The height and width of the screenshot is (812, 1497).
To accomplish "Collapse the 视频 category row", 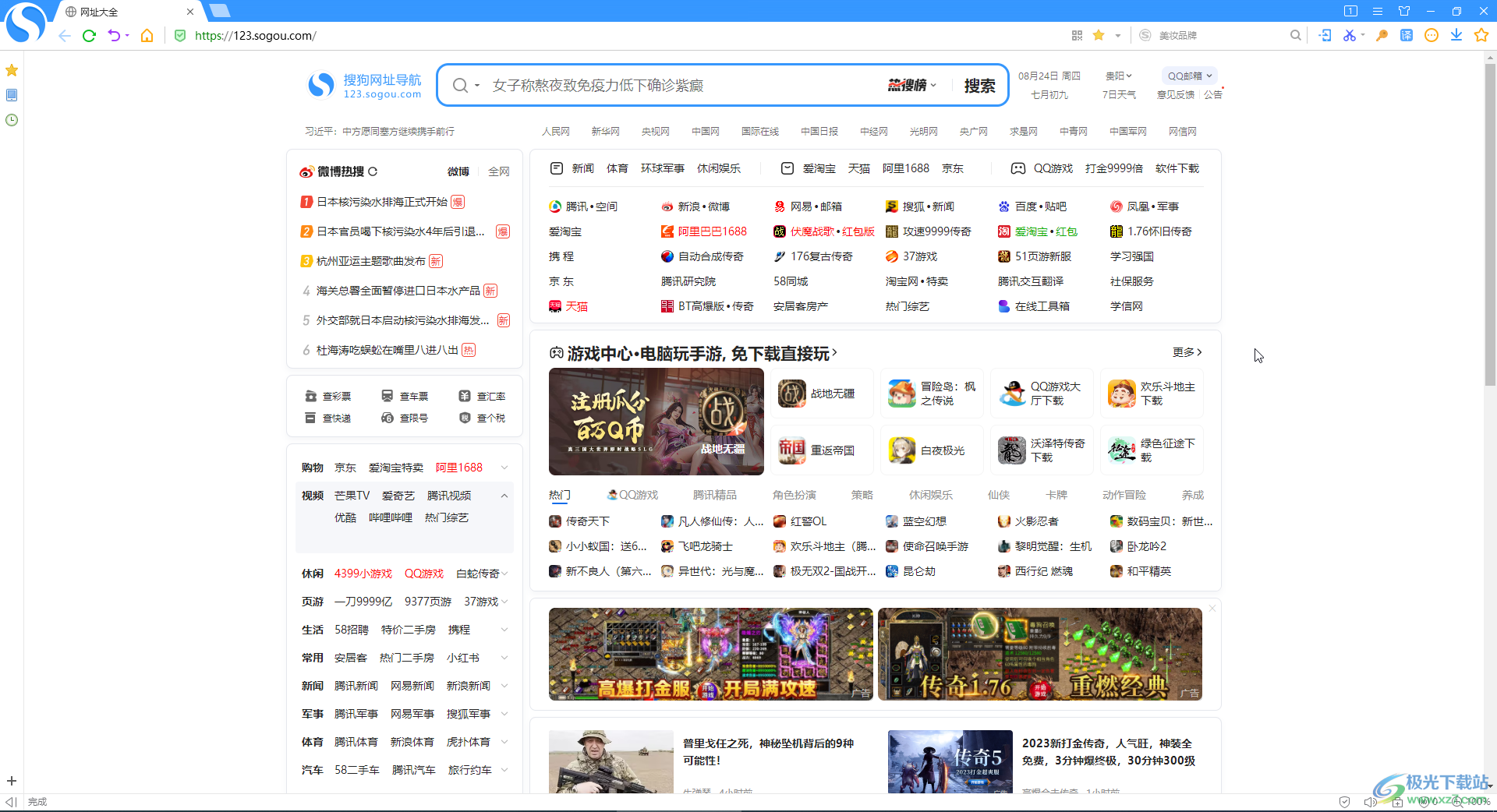I will point(504,496).
